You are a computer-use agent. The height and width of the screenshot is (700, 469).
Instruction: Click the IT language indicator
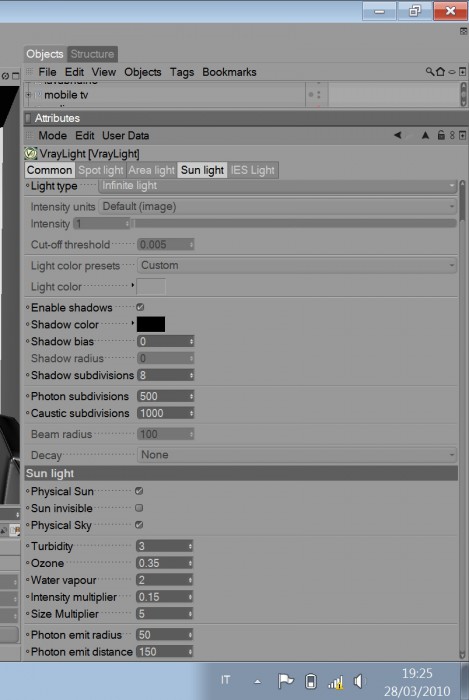[x=225, y=680]
